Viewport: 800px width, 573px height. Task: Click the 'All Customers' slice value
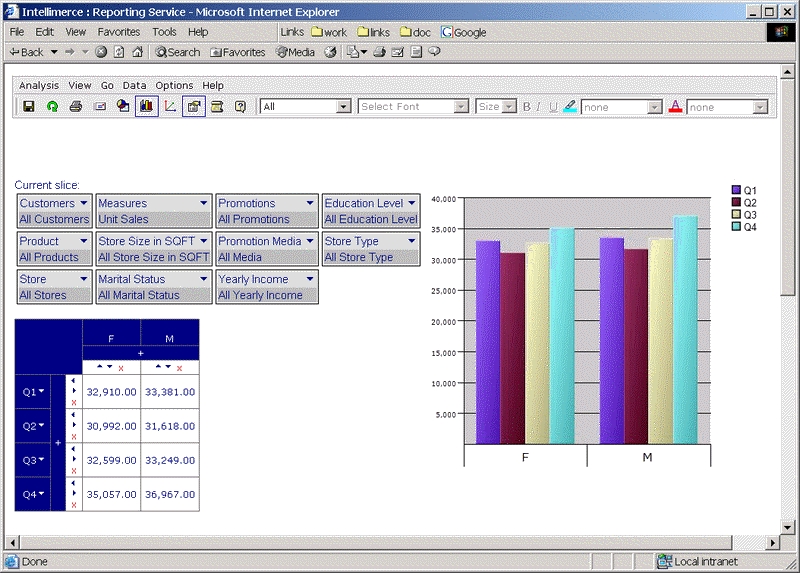tap(54, 219)
